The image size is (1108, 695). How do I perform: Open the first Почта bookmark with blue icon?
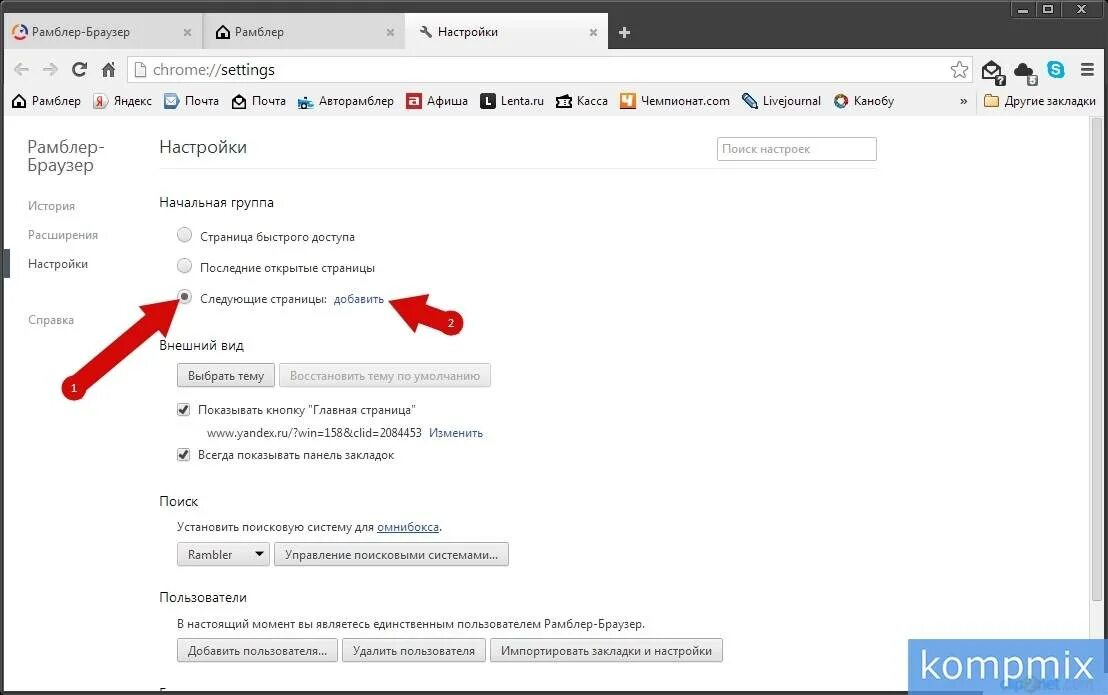click(191, 101)
